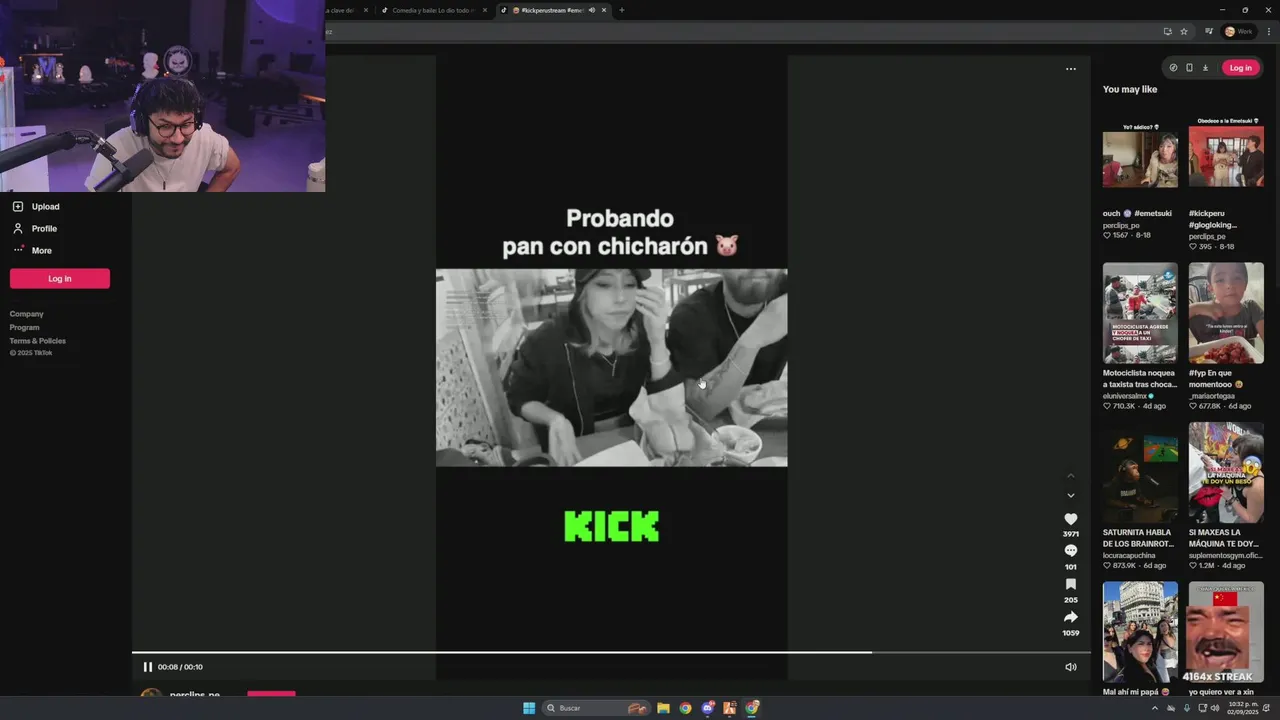Screen dimensions: 1280x720
Task: Open comments via the speech bubble icon
Action: click(1070, 551)
